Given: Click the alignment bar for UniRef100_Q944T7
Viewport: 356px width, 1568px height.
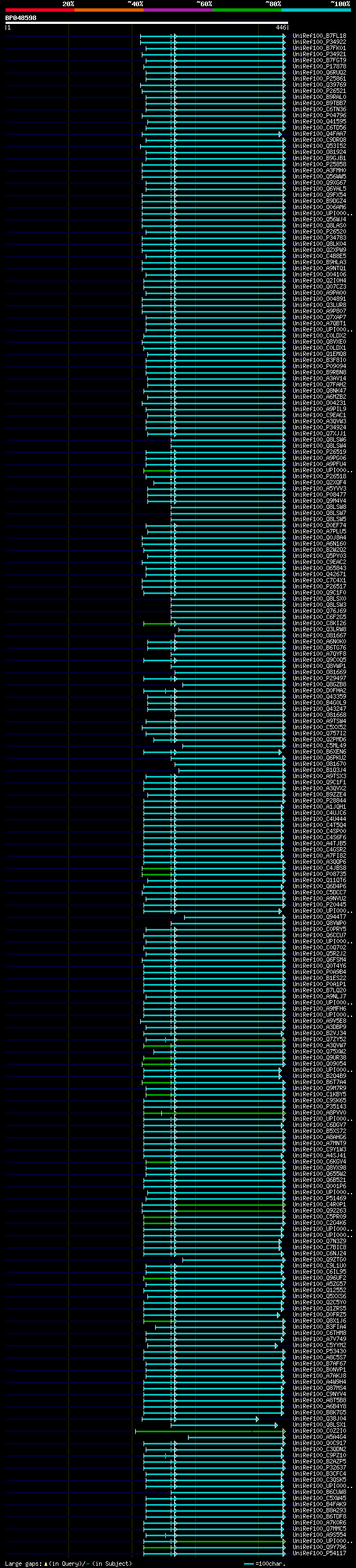Looking at the screenshot, I should tap(235, 917).
